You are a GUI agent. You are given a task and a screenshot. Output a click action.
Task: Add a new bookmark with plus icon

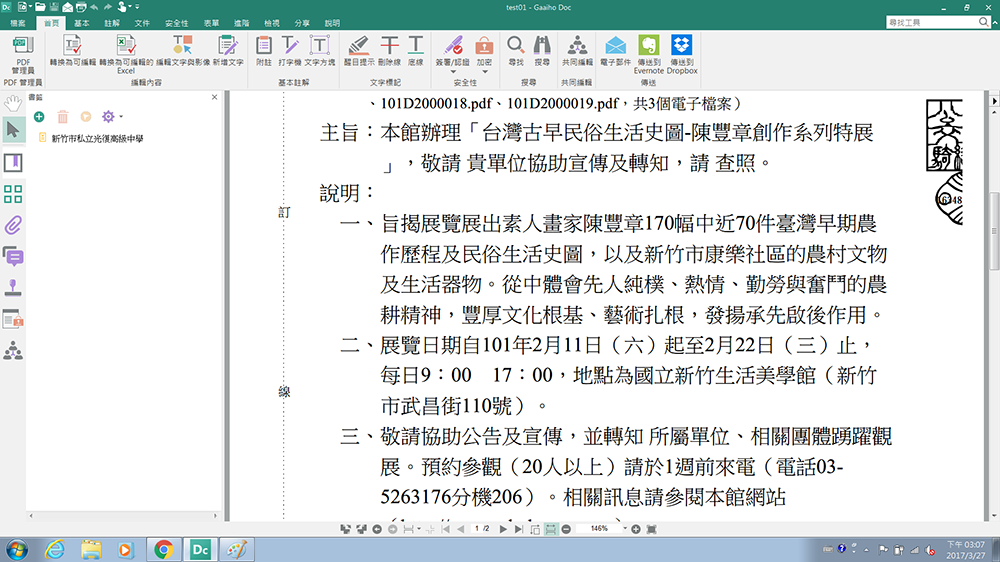(39, 117)
